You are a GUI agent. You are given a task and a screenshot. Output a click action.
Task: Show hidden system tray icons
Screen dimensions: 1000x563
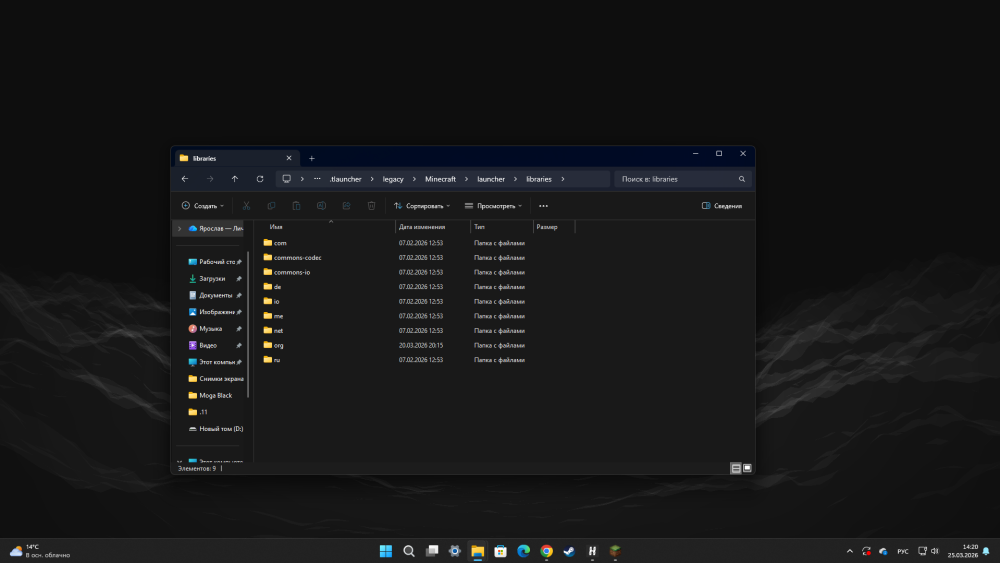pyautogui.click(x=849, y=551)
